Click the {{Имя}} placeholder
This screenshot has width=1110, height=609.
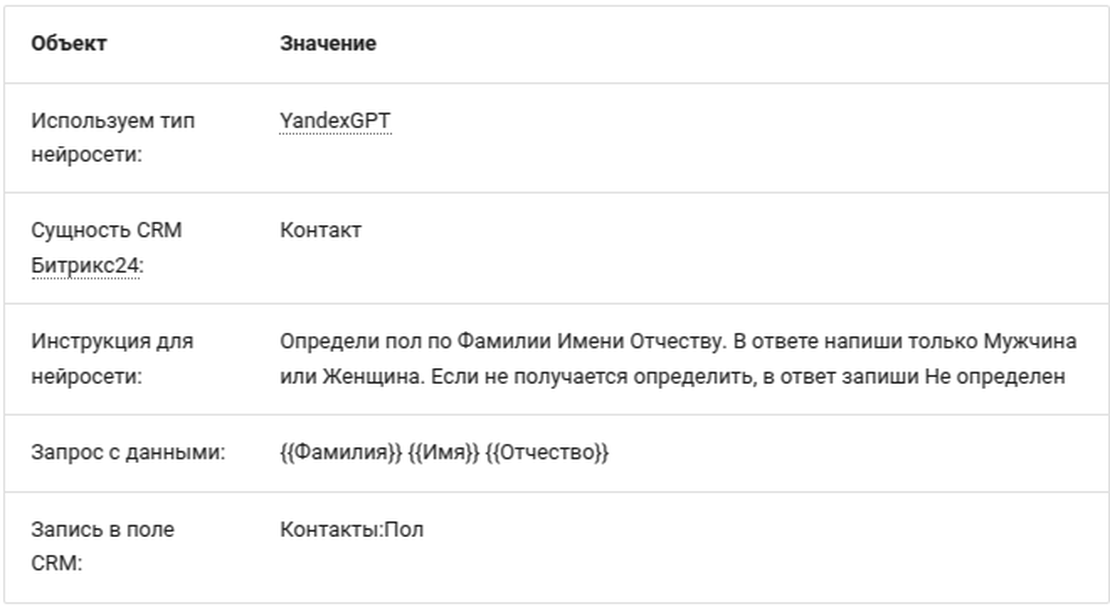coord(443,453)
